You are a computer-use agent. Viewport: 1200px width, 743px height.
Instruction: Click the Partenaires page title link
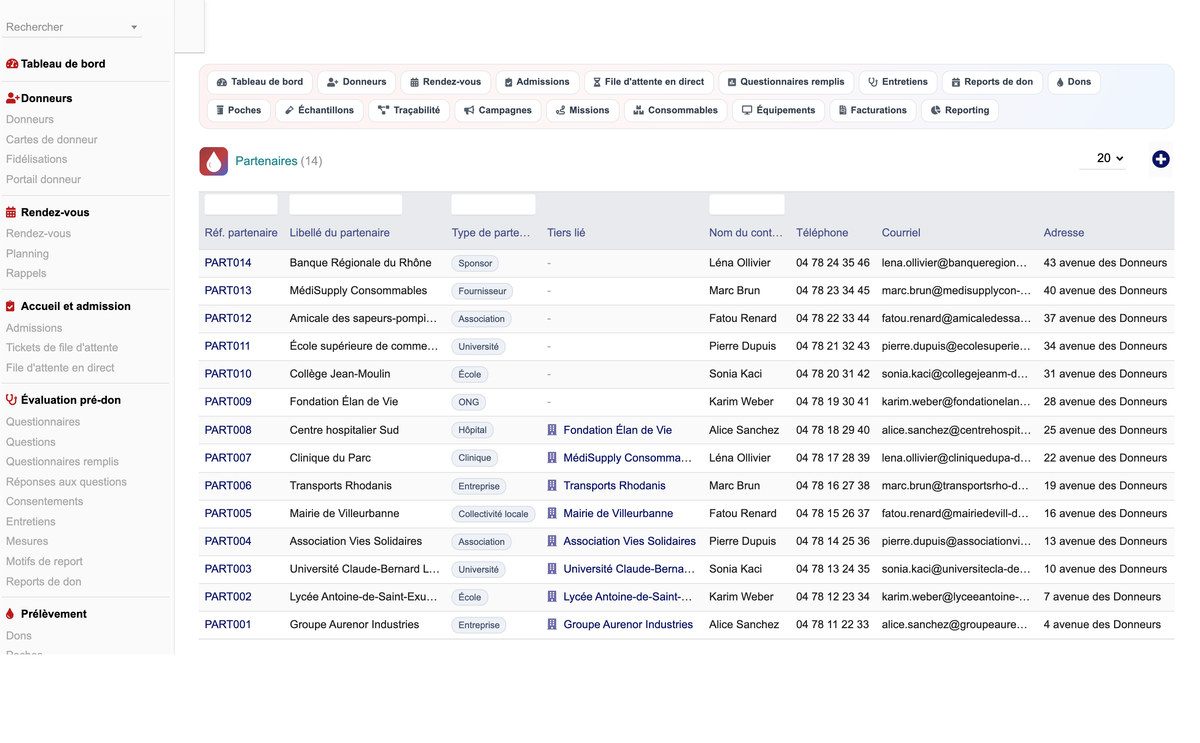coord(266,161)
